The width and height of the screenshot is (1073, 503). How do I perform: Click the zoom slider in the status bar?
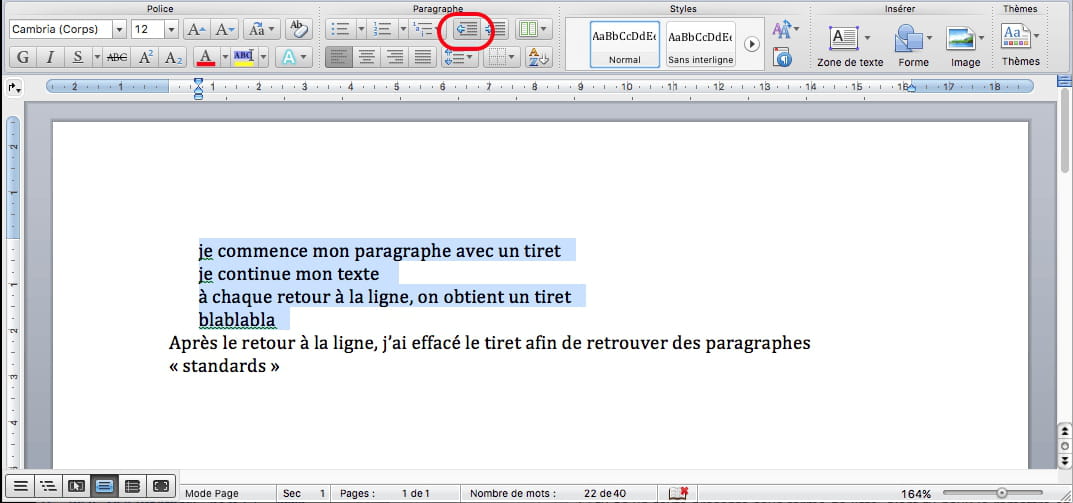pos(1000,493)
